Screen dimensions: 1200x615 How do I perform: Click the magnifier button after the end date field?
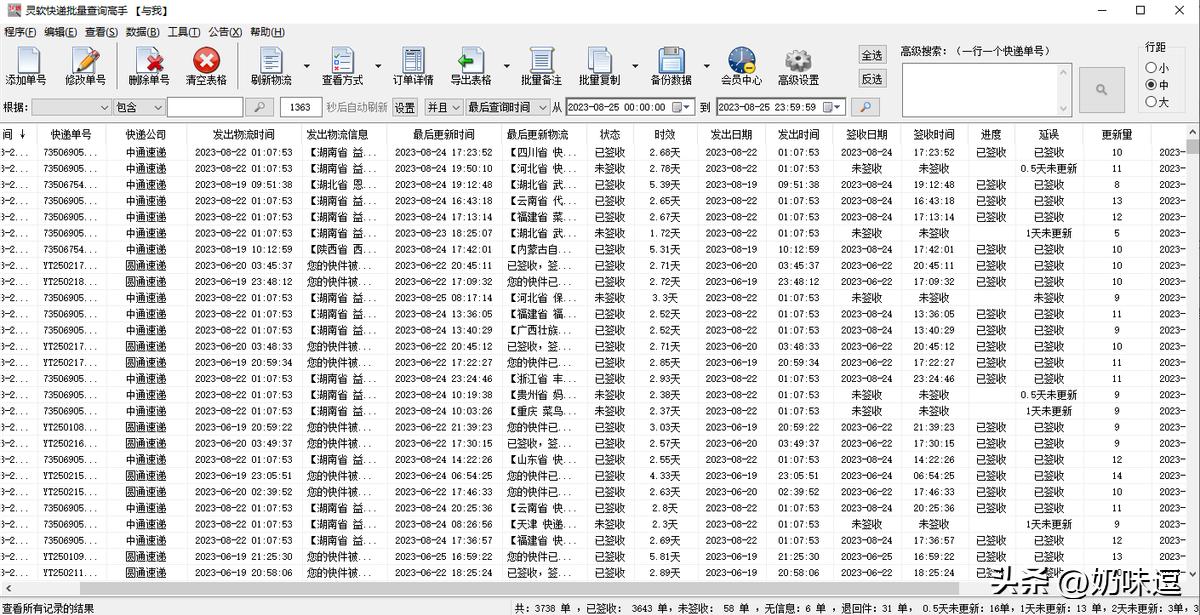tap(865, 107)
